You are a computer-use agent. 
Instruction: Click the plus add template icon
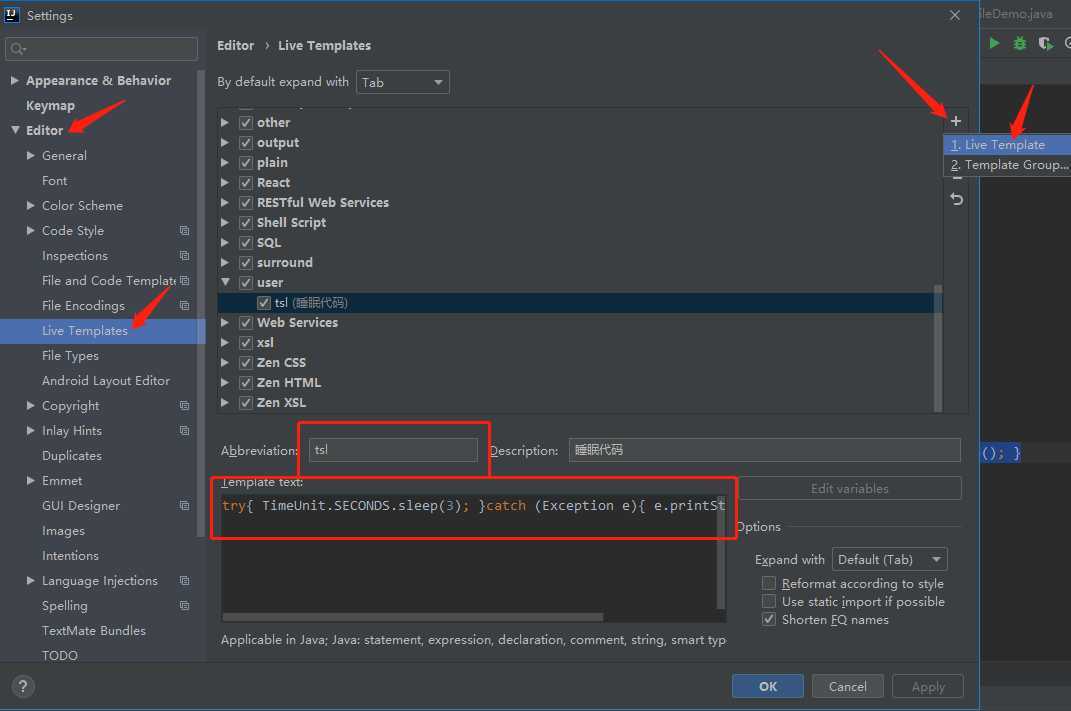956,121
